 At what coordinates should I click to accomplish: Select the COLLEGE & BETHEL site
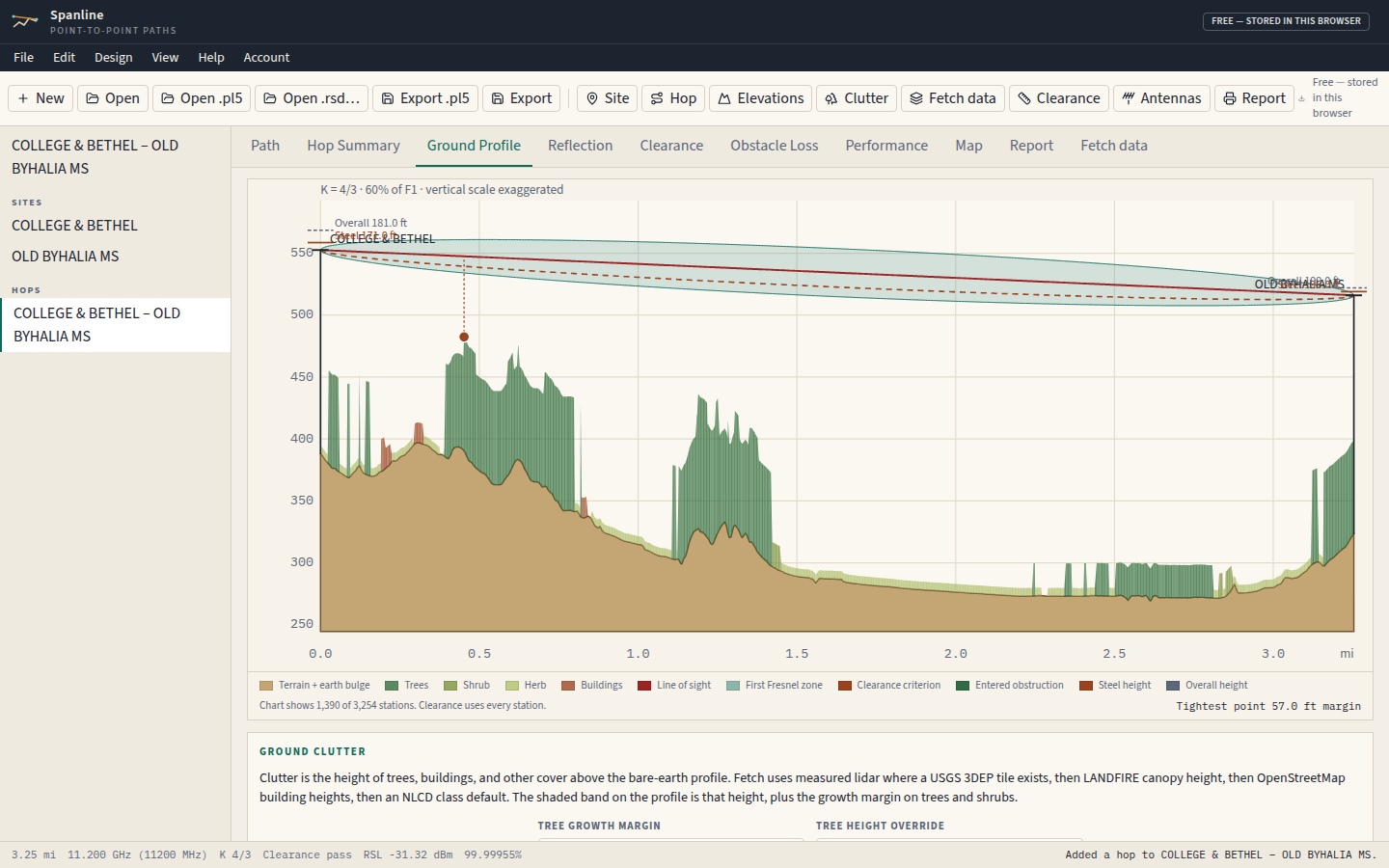(x=116, y=226)
